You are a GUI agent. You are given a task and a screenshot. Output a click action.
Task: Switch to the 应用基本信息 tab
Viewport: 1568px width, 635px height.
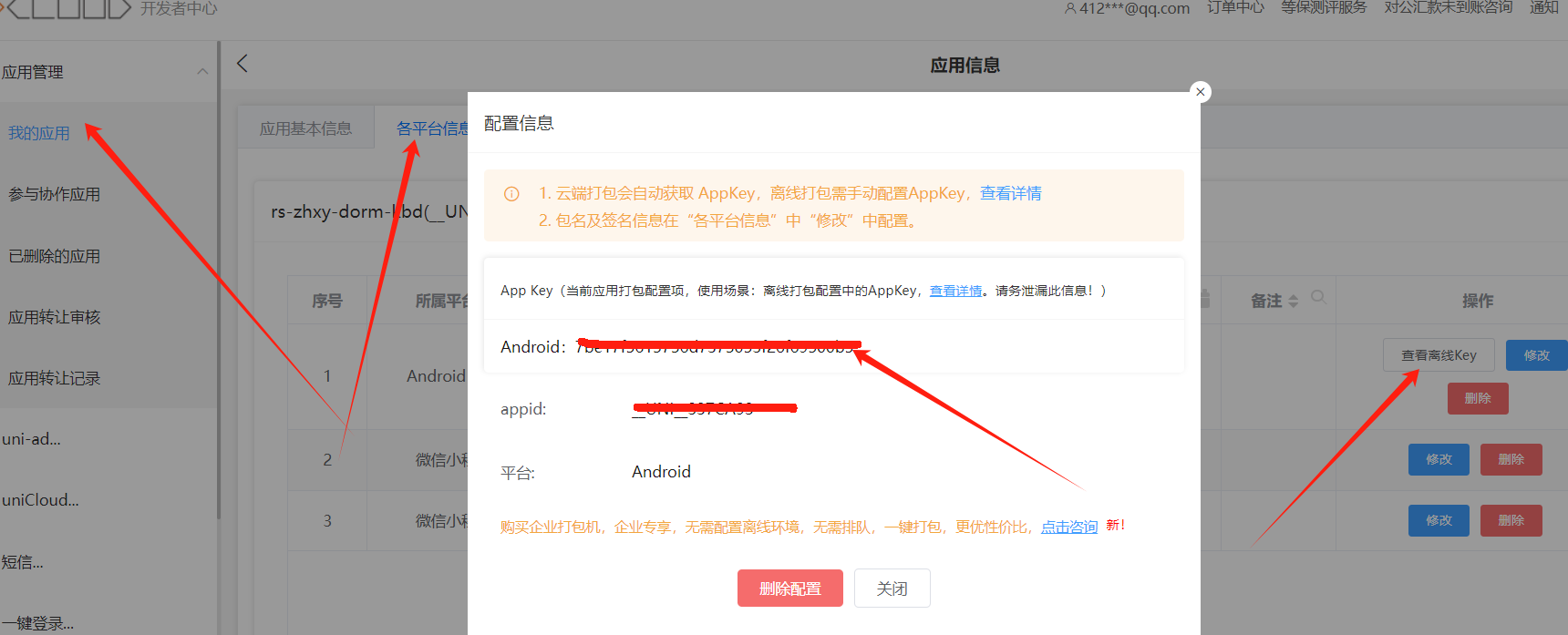[x=306, y=128]
